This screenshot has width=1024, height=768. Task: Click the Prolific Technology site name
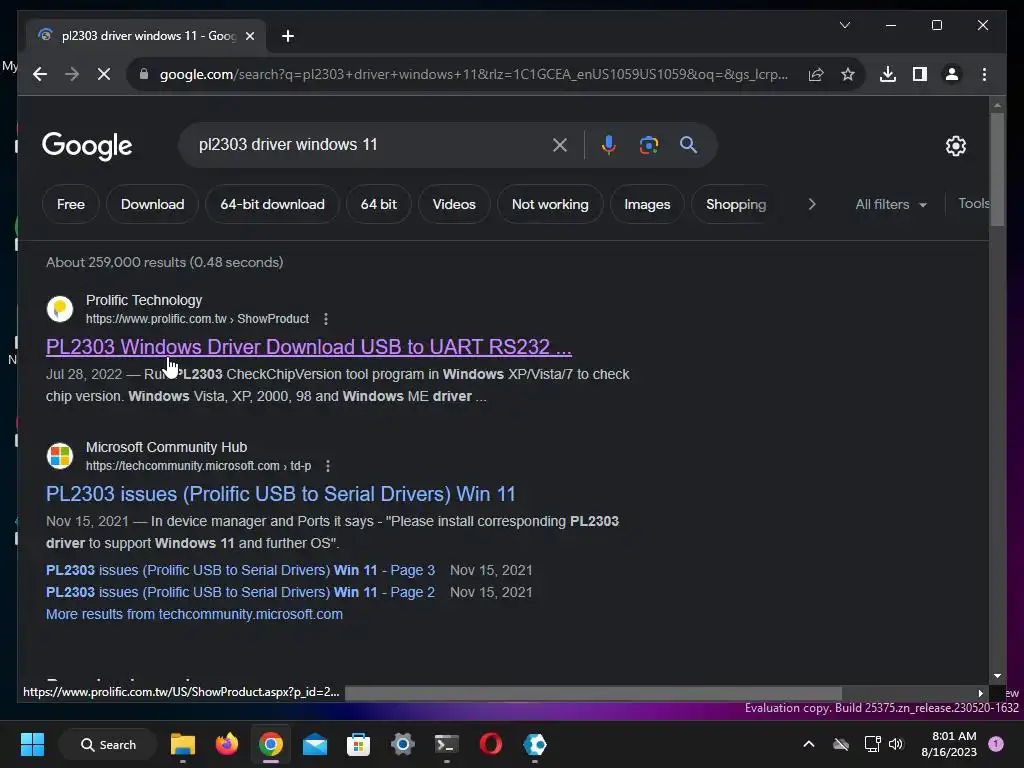click(144, 300)
